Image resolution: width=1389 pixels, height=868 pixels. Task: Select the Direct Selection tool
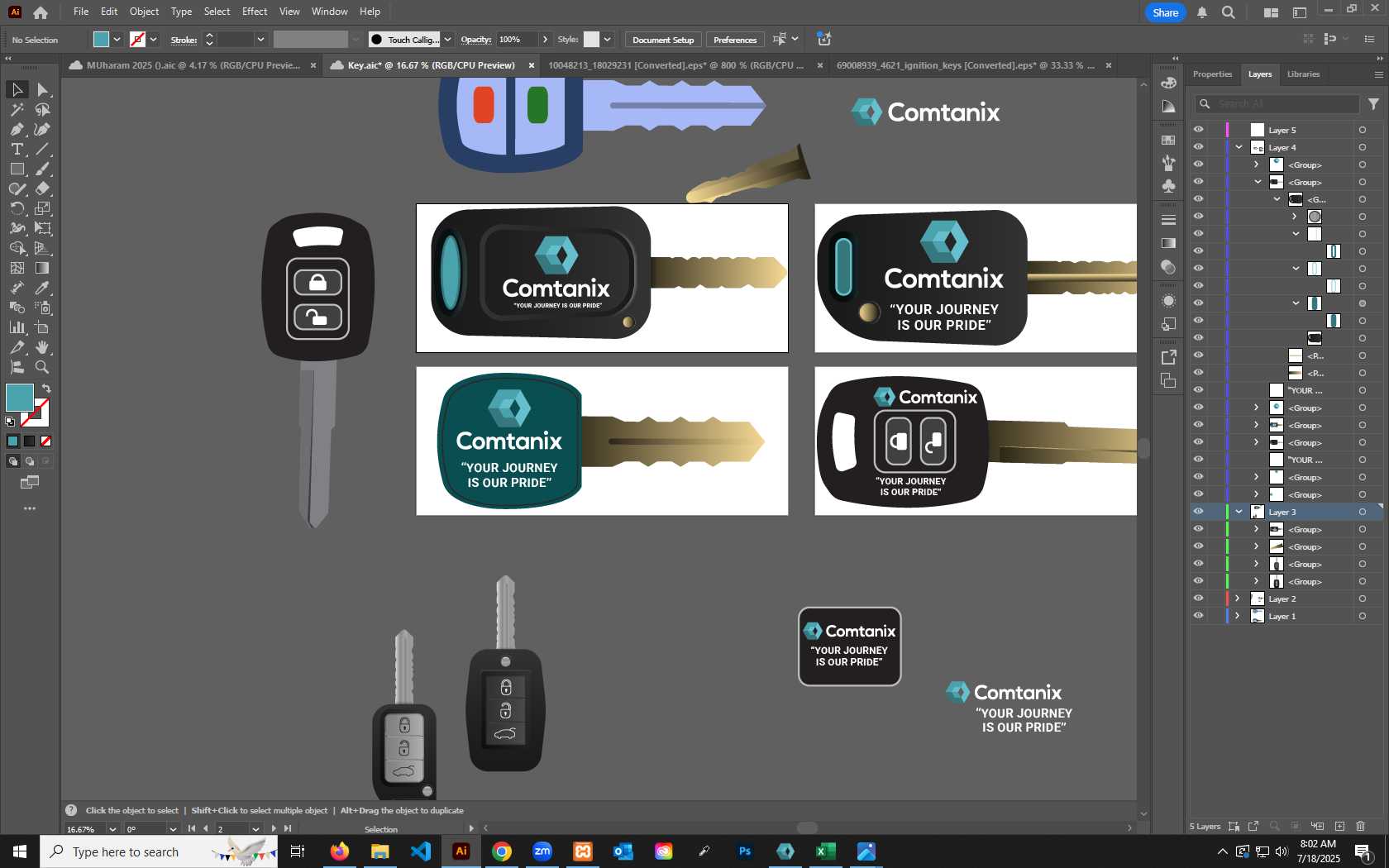42,89
